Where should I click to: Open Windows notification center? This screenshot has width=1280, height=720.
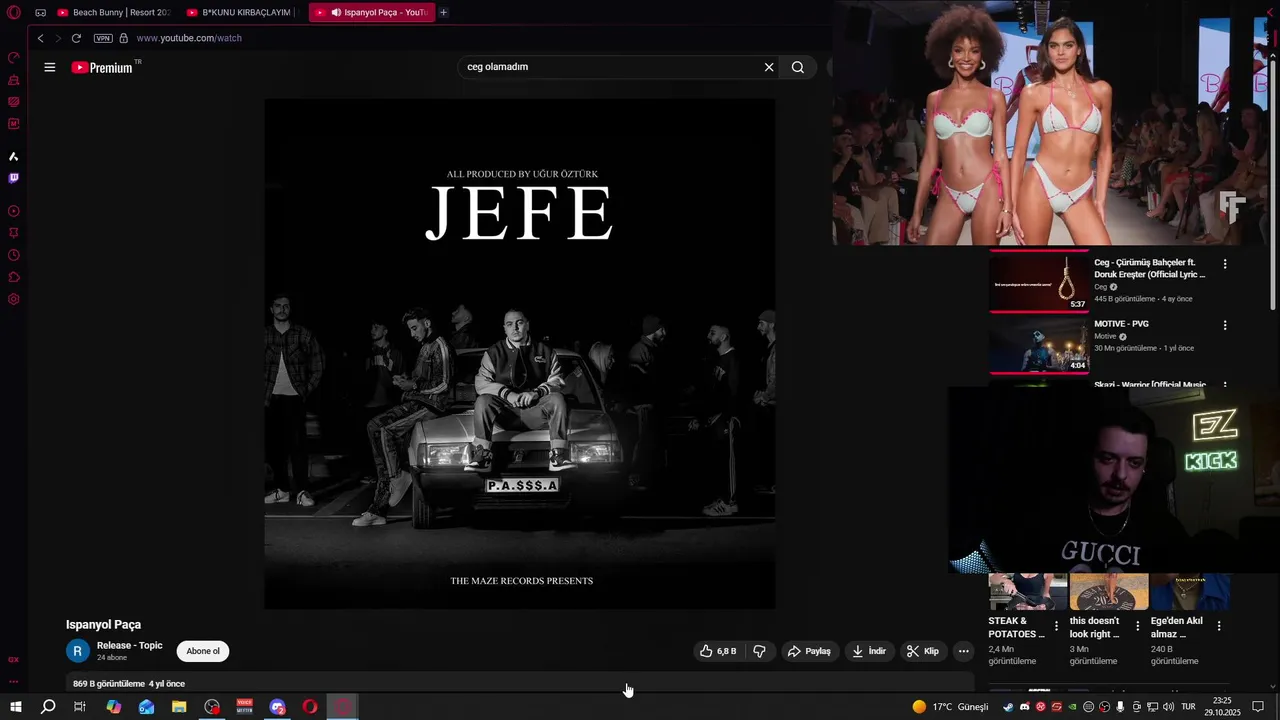[x=1259, y=707]
